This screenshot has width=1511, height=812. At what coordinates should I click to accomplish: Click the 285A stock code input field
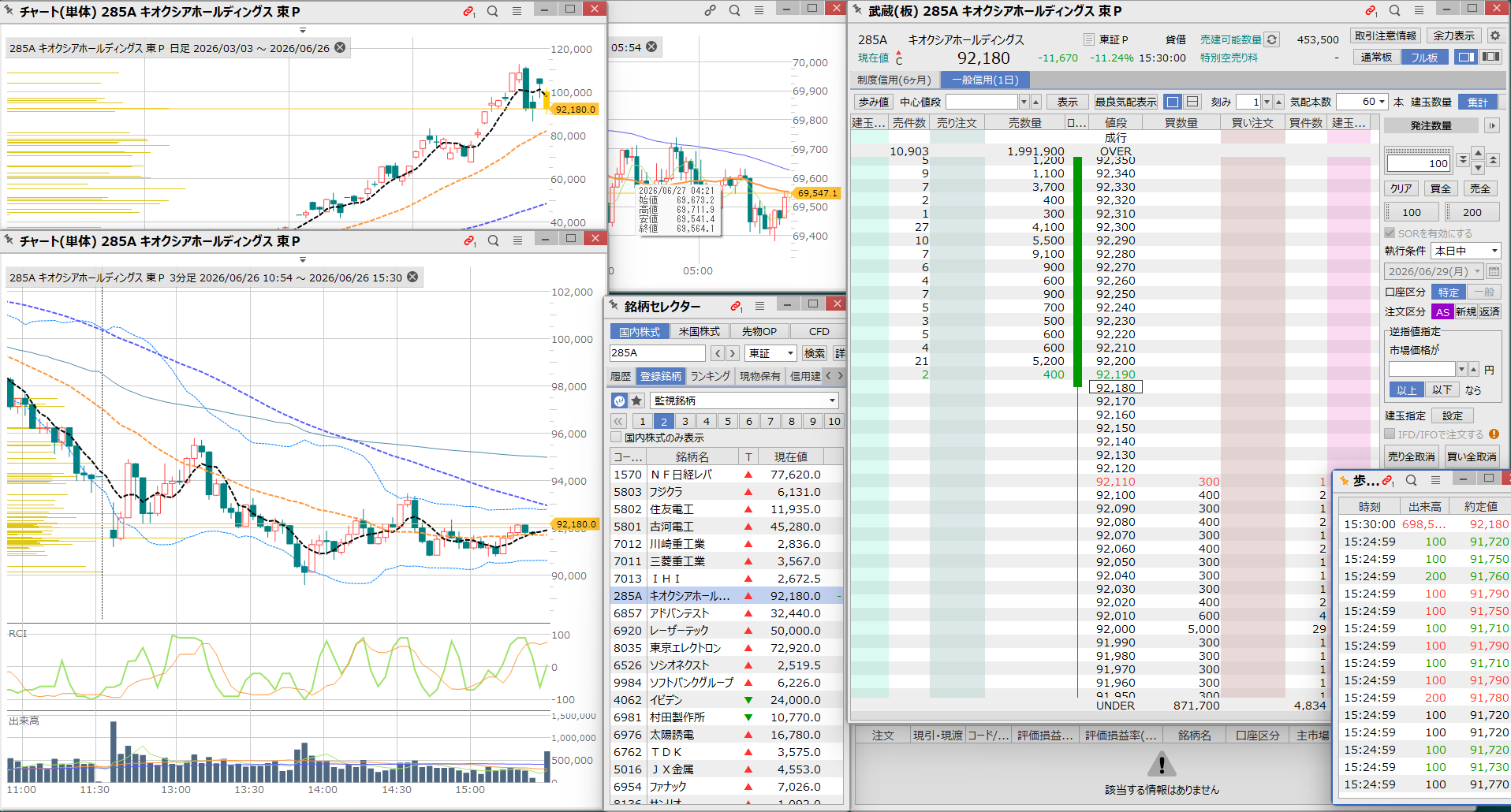pyautogui.click(x=658, y=353)
